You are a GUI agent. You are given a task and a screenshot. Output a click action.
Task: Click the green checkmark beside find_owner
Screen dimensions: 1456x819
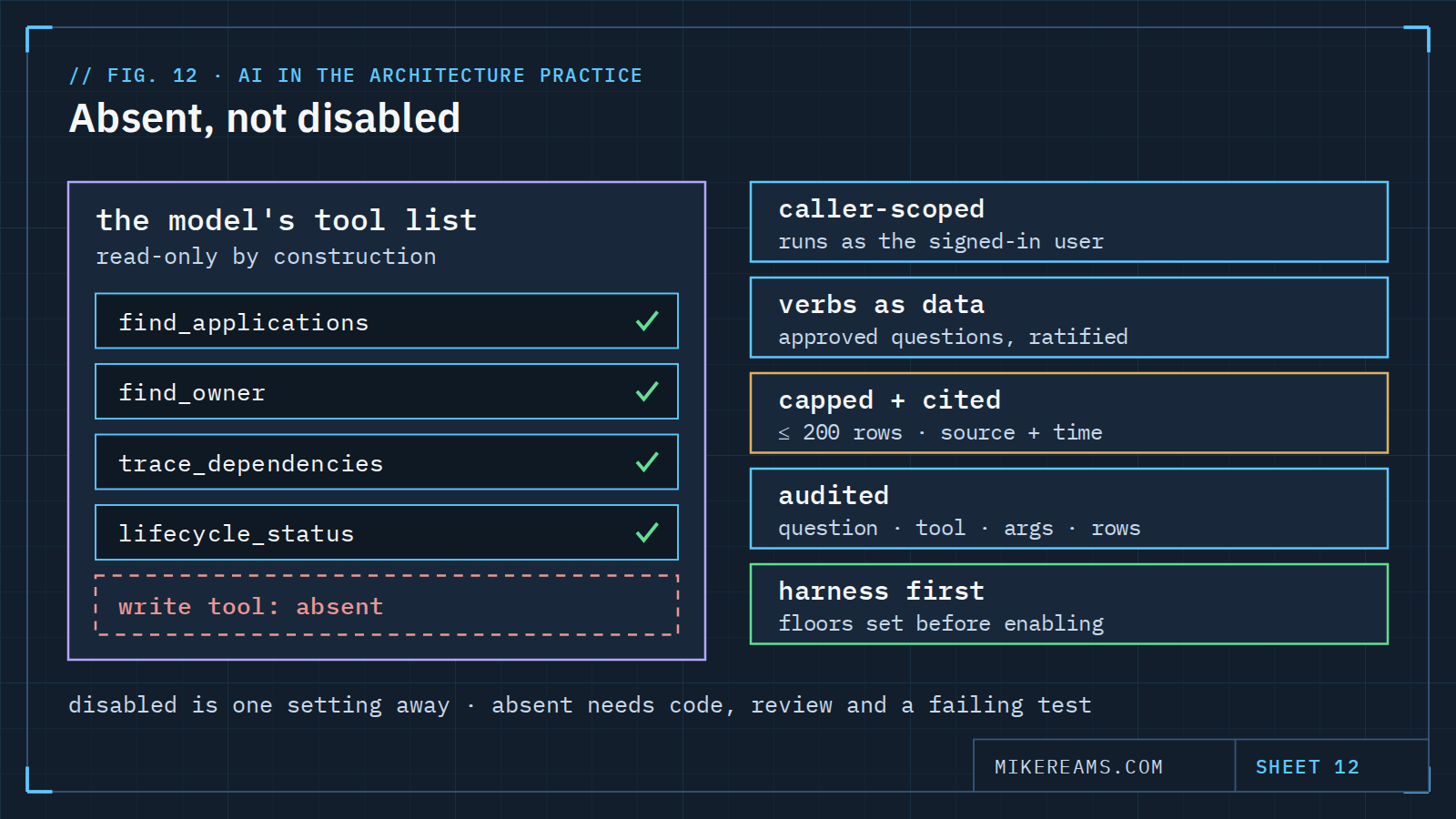click(x=647, y=391)
